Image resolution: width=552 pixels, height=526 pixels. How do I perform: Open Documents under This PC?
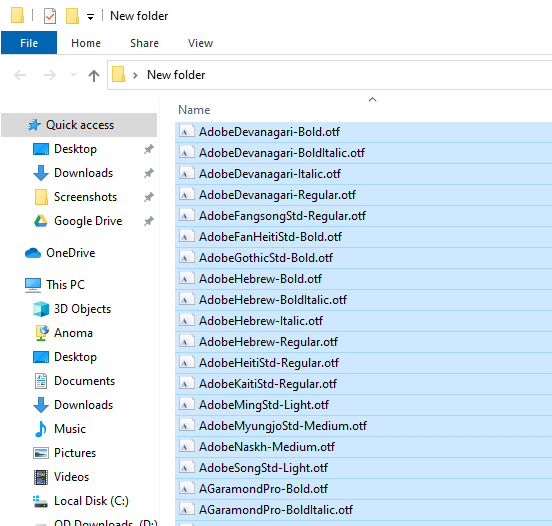(x=84, y=381)
